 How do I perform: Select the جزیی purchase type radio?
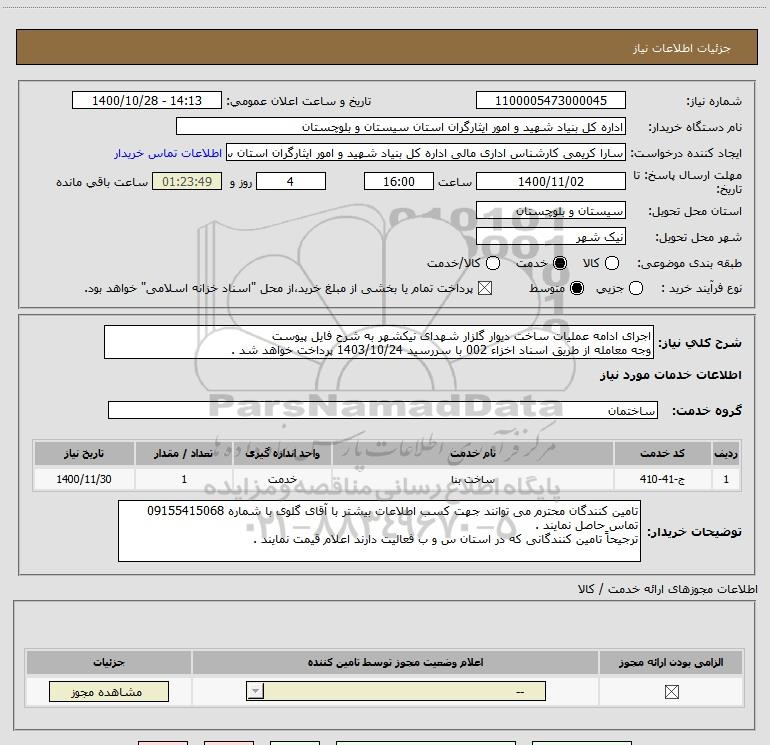(635, 288)
